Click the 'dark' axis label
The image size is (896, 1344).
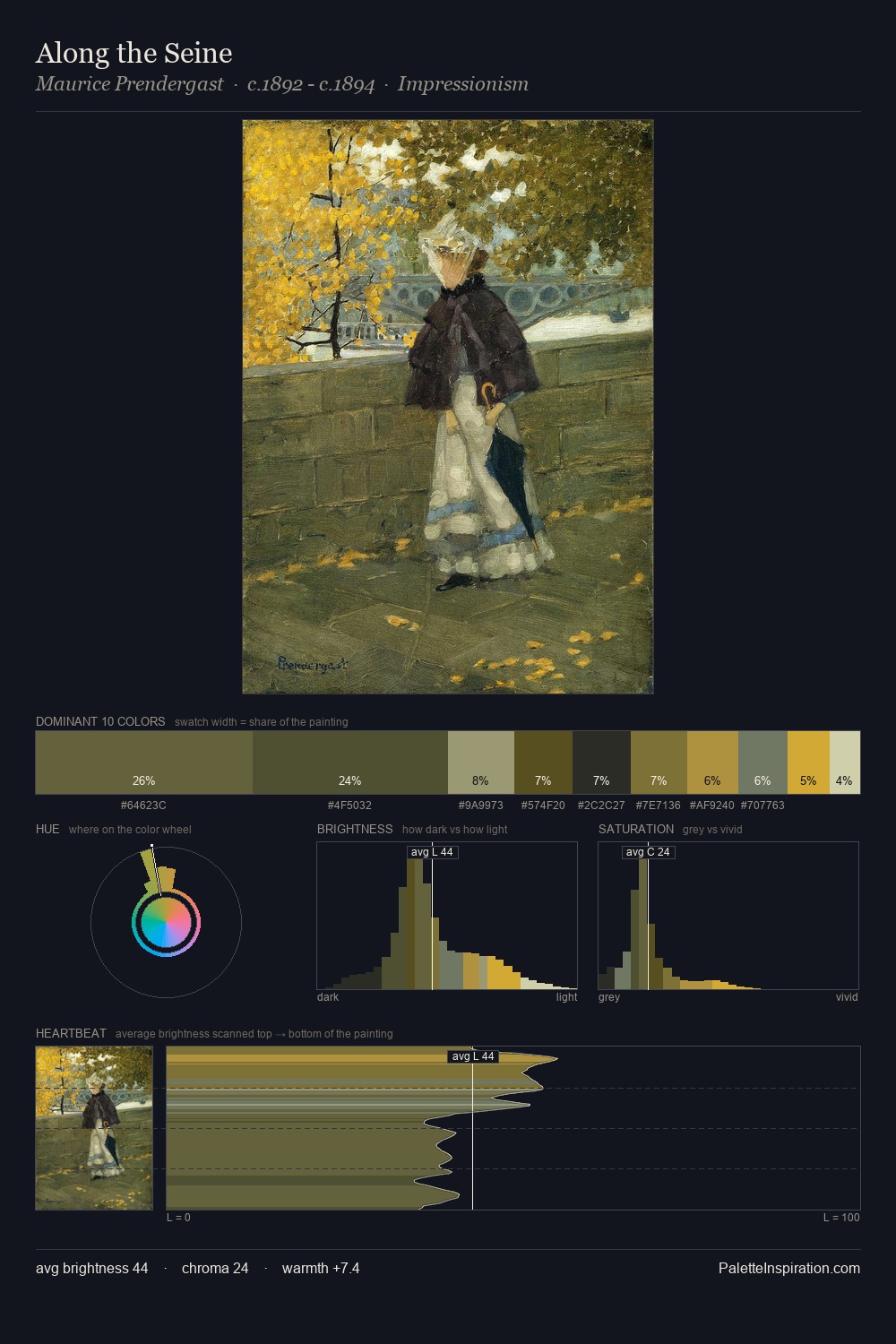coord(328,997)
